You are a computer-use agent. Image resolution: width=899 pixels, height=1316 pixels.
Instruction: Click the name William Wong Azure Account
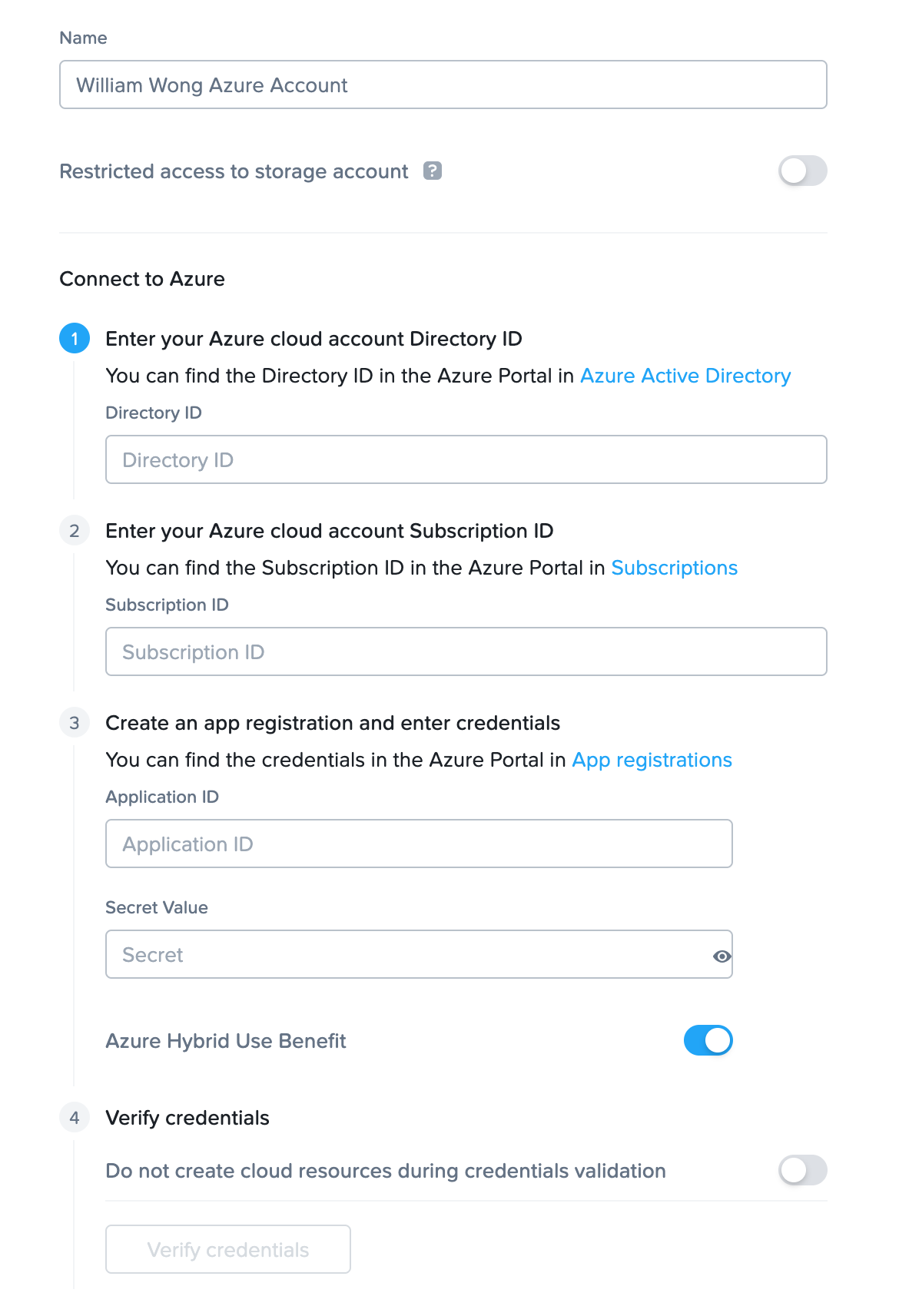[211, 85]
